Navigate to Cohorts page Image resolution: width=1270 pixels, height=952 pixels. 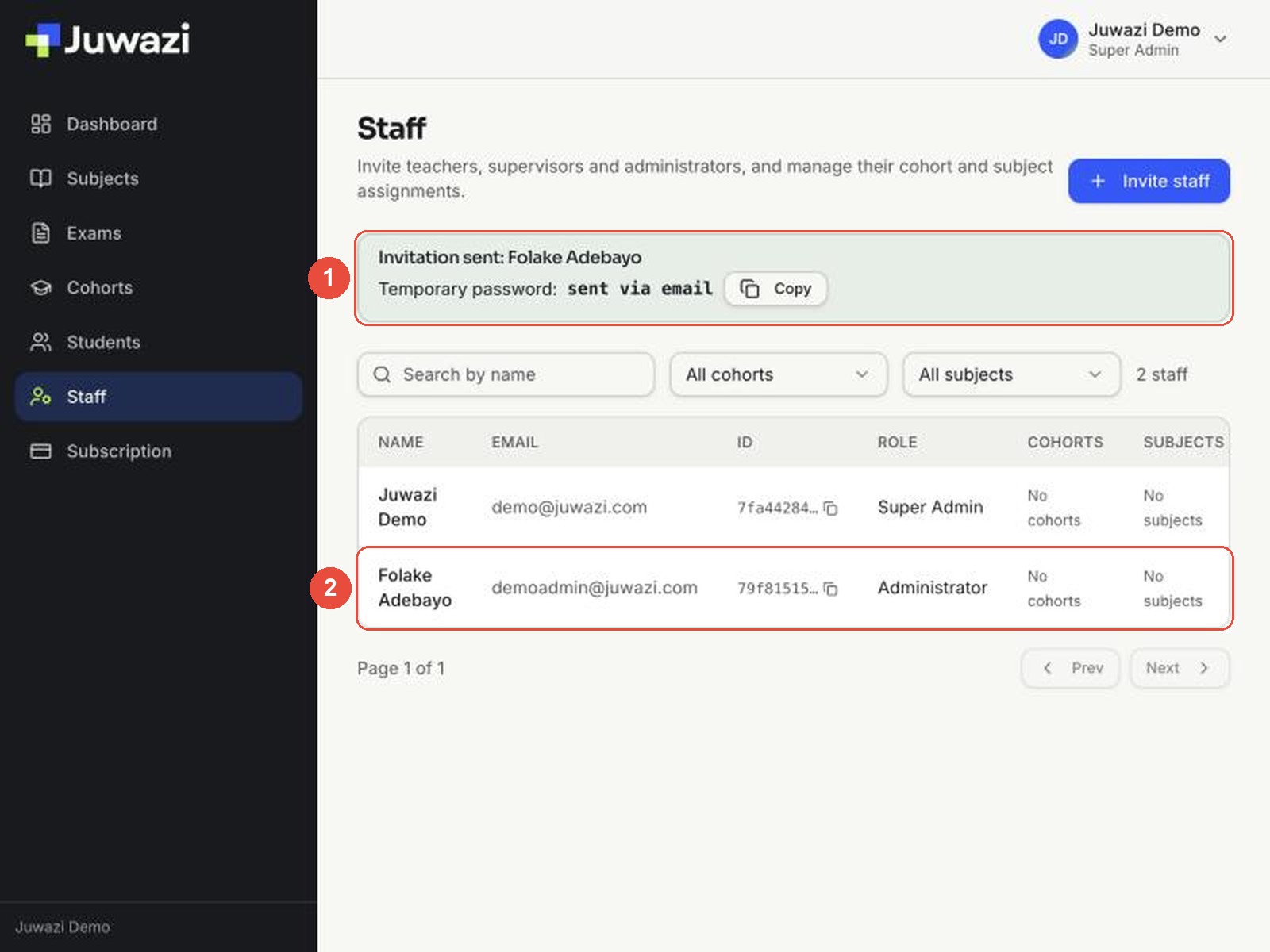click(x=158, y=287)
